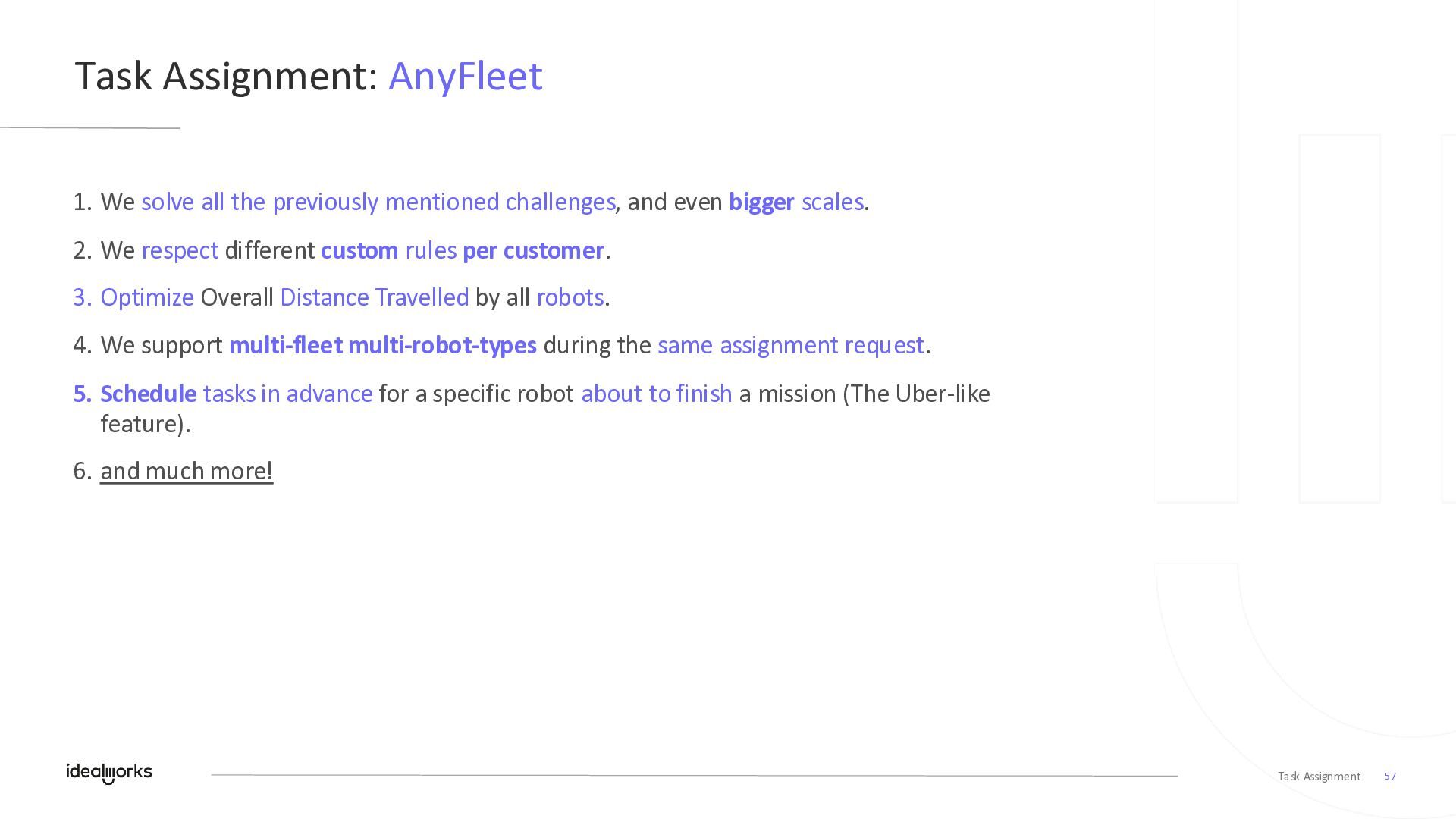This screenshot has height=819, width=1456.
Task: Click 'tasks in advance' text
Action: pos(287,394)
